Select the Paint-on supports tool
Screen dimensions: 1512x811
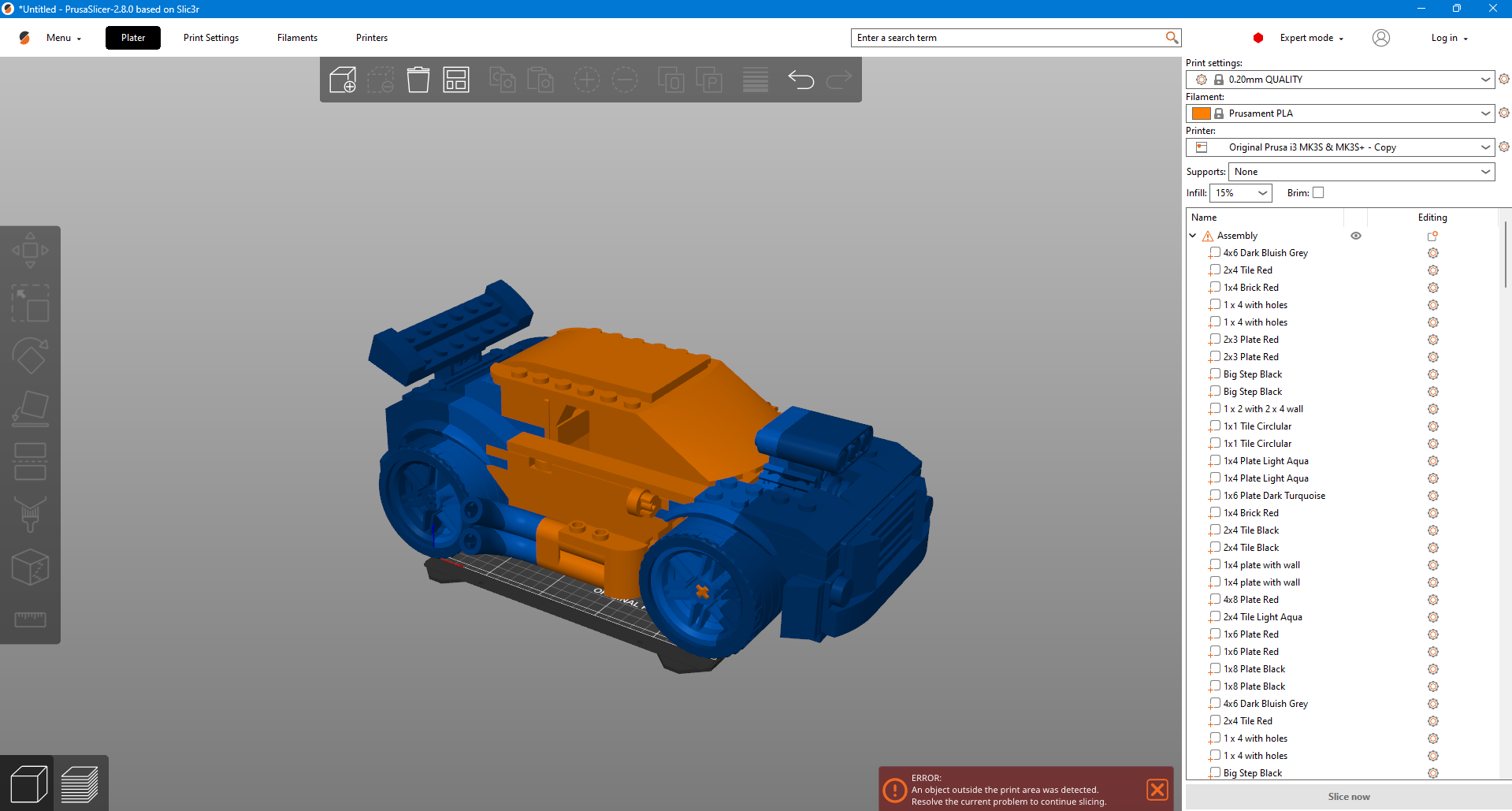coord(30,515)
